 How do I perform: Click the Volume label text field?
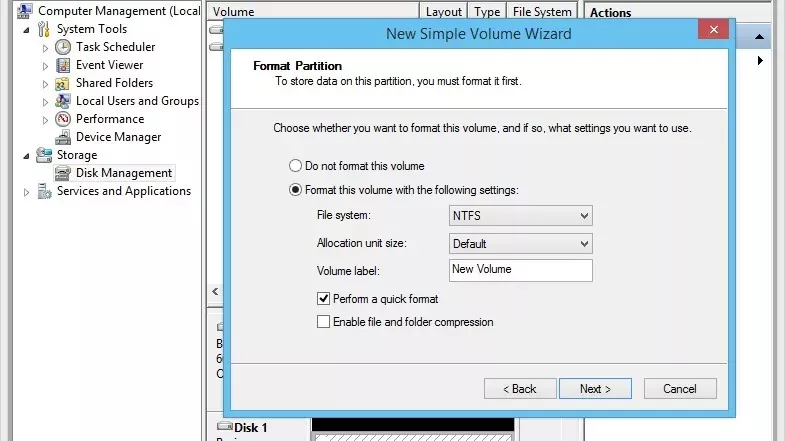click(x=521, y=270)
